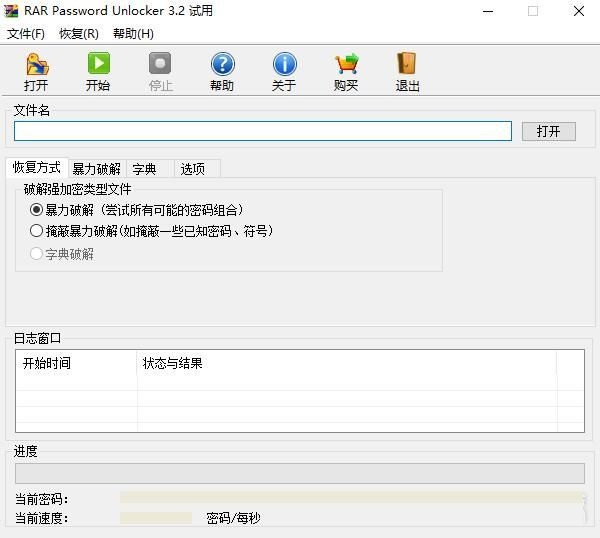600x538 pixels.
Task: Click the 状态与结果 column header in the log
Action: (x=347, y=363)
